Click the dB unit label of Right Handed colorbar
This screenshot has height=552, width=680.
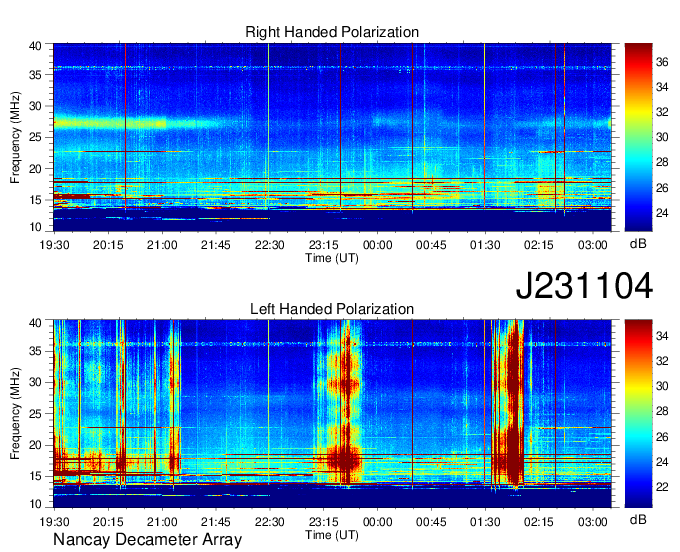tap(638, 244)
